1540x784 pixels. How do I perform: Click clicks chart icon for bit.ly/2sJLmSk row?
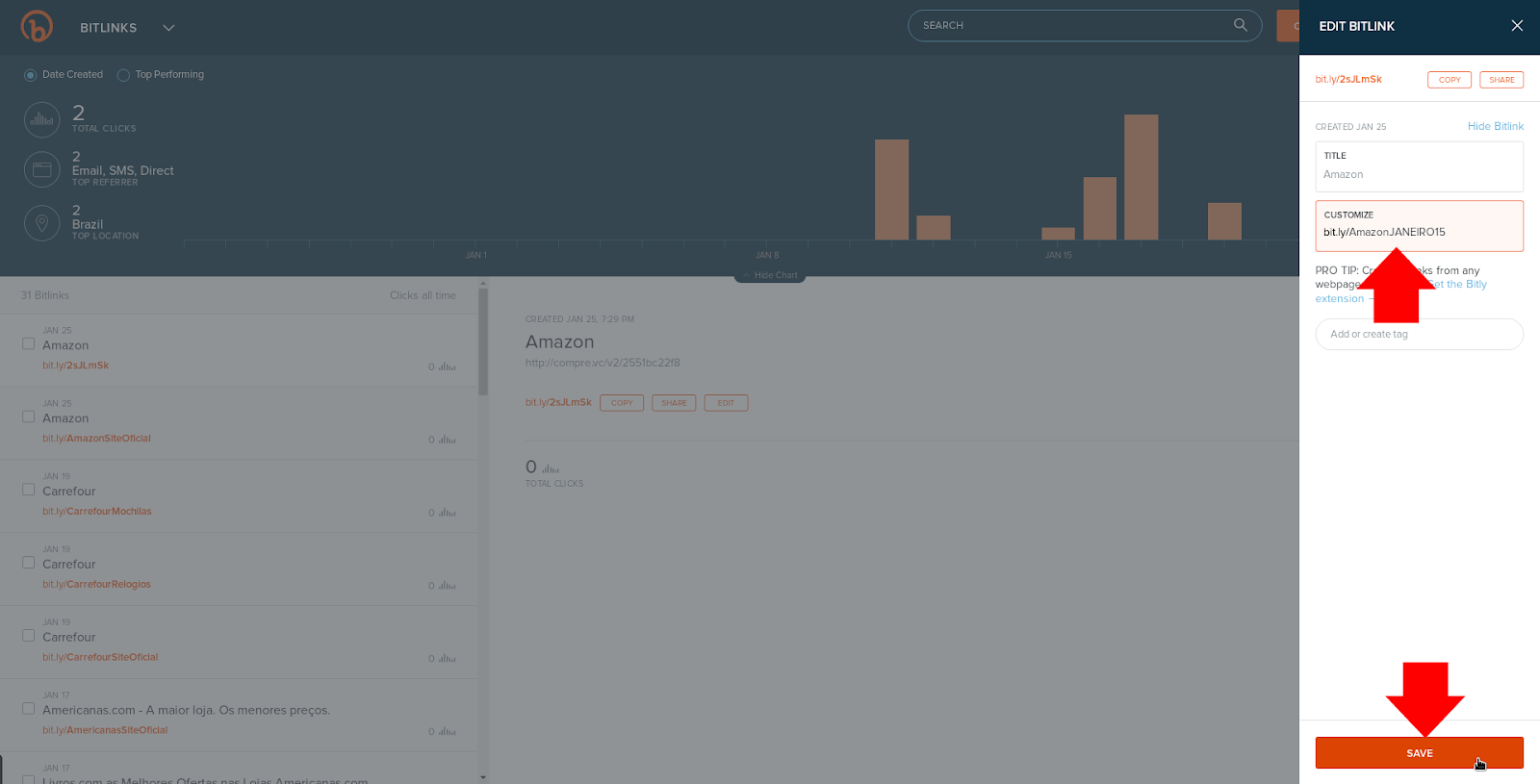tap(448, 367)
